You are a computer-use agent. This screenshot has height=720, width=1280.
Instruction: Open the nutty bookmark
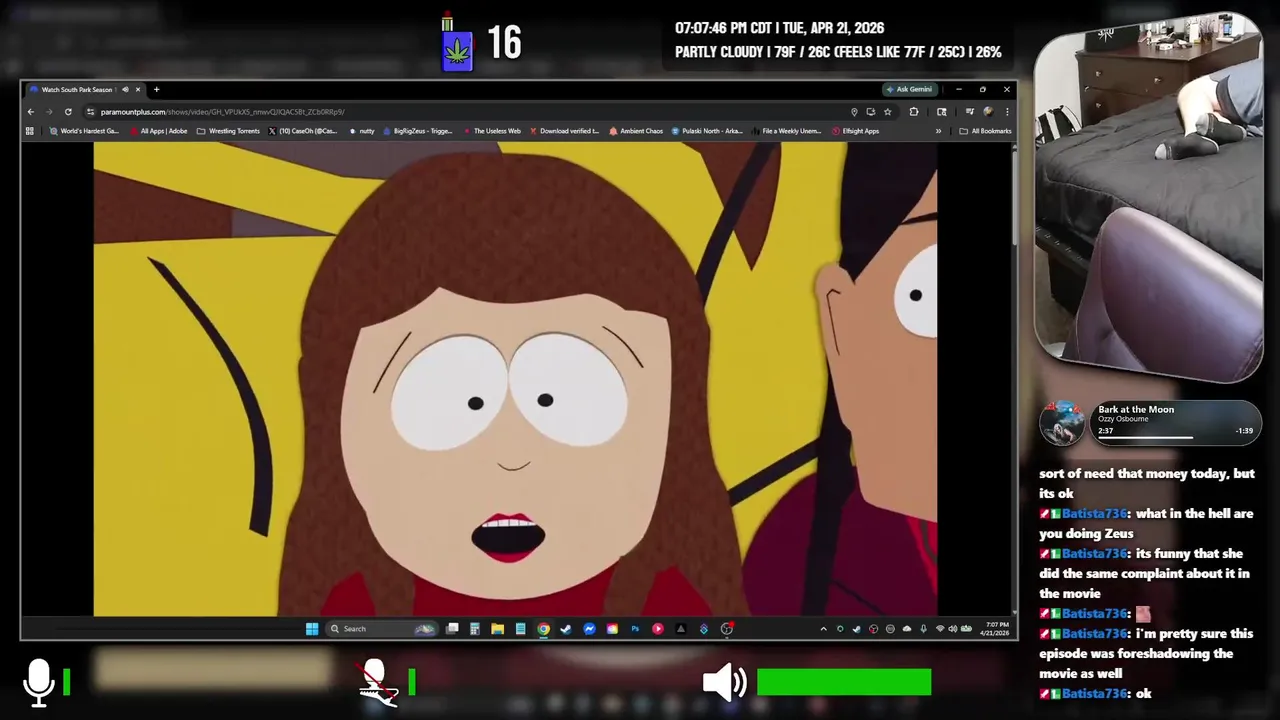tap(362, 131)
